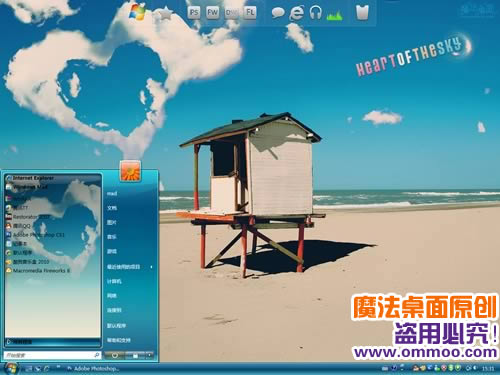Launch Fireworks from the FW dock icon
This screenshot has width=500, height=375.
pyautogui.click(x=212, y=13)
